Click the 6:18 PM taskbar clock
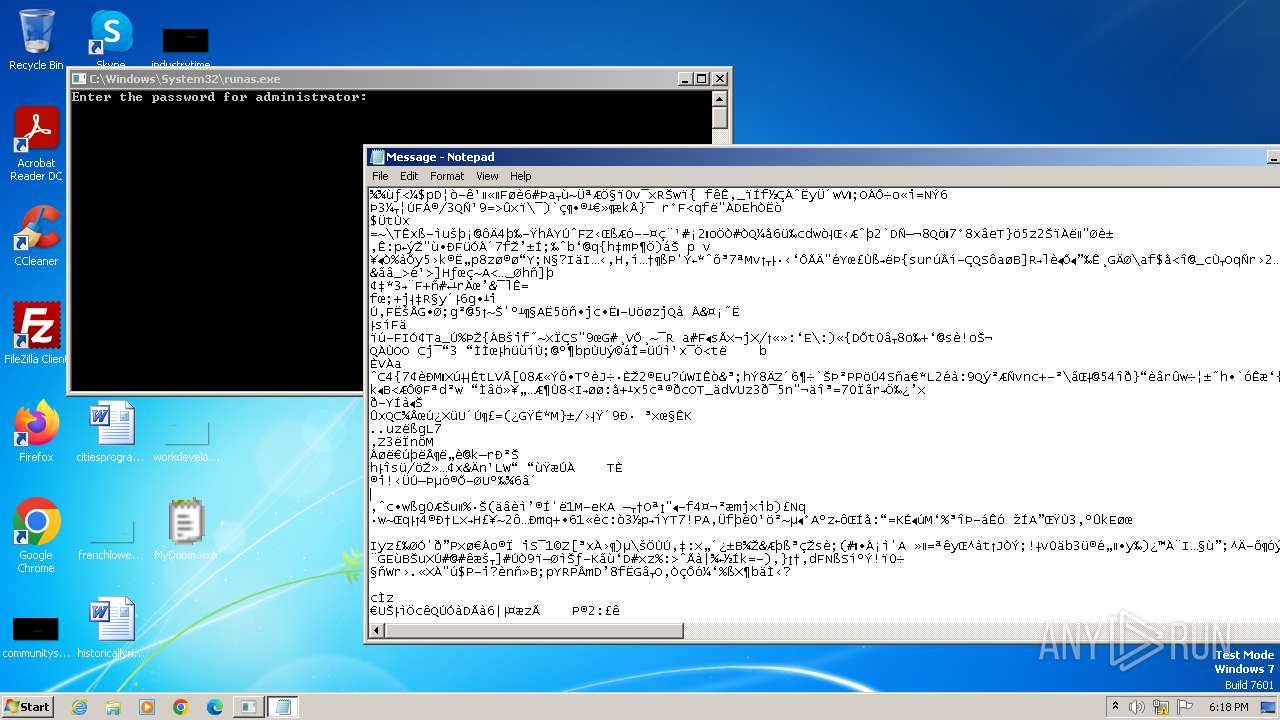Image resolution: width=1280 pixels, height=720 pixels. [x=1228, y=707]
